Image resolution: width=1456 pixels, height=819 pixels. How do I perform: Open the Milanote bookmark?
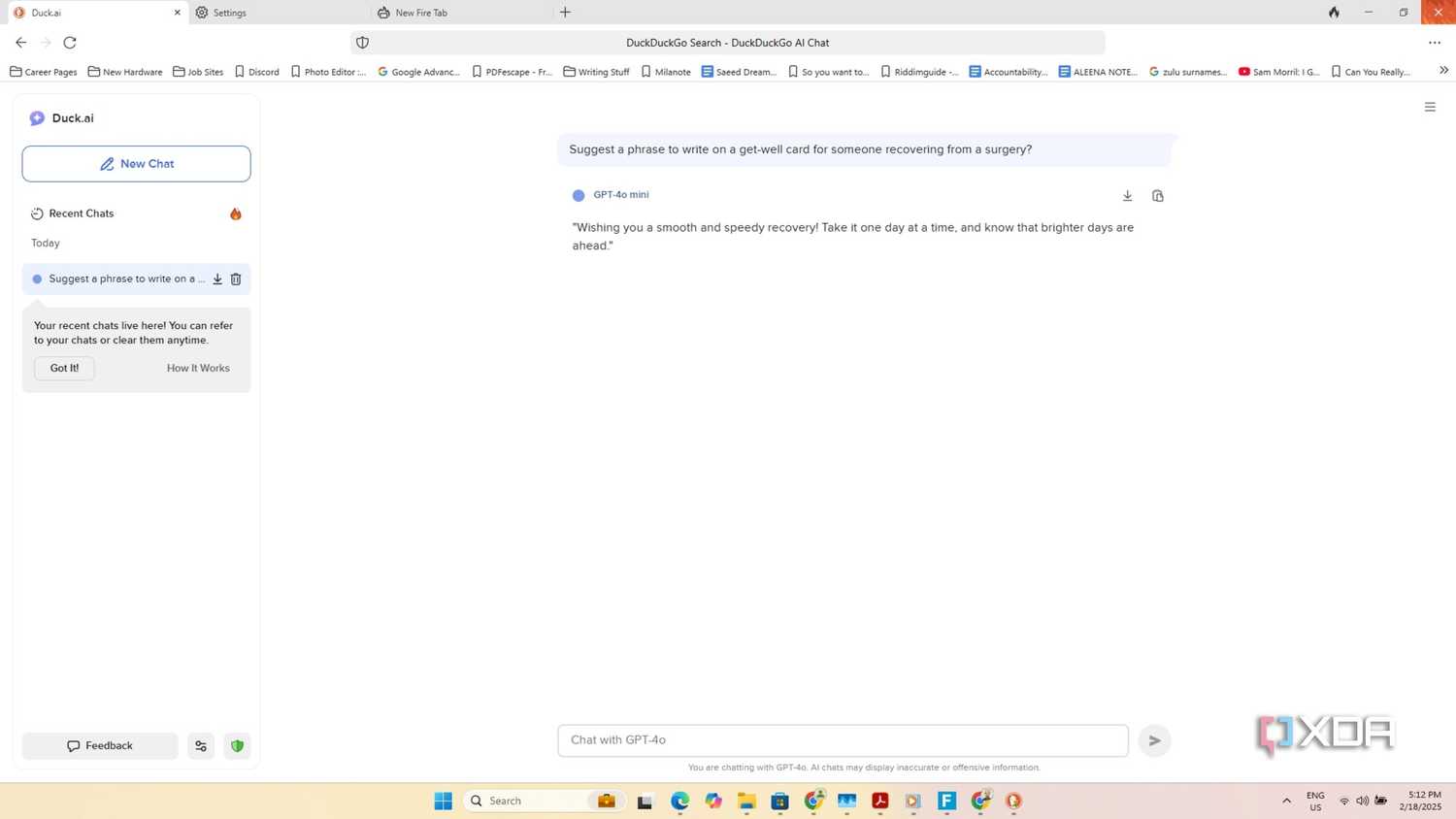tap(666, 72)
